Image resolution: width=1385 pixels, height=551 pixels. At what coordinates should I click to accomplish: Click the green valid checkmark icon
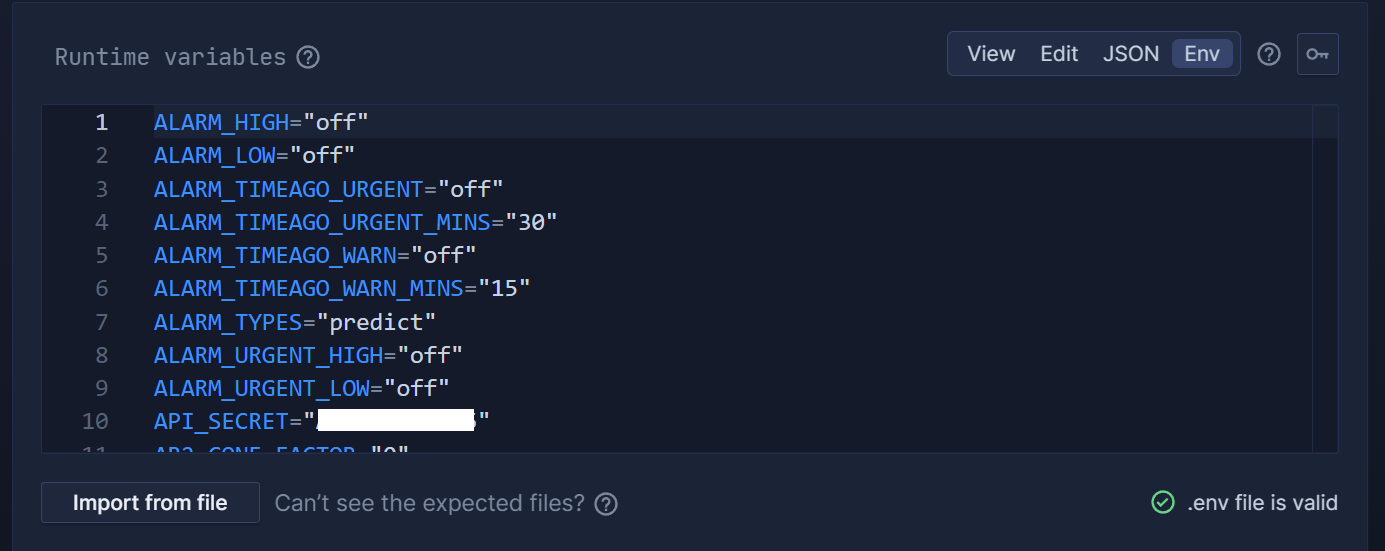point(1163,502)
